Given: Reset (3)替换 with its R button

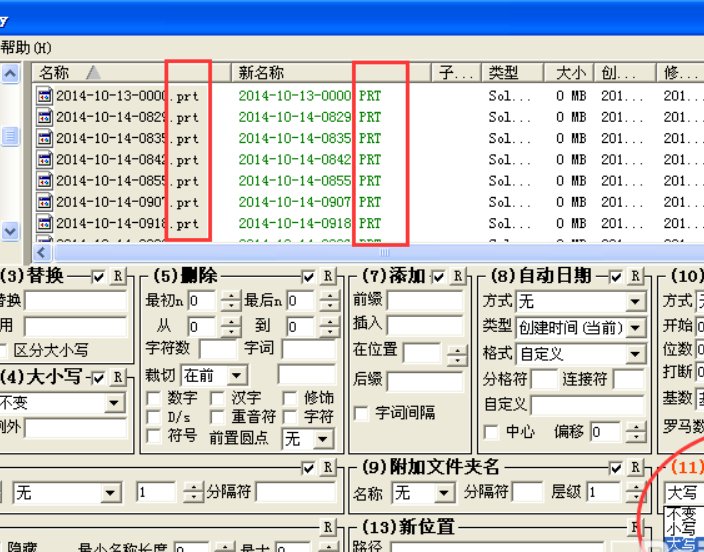Looking at the screenshot, I should tap(118, 276).
